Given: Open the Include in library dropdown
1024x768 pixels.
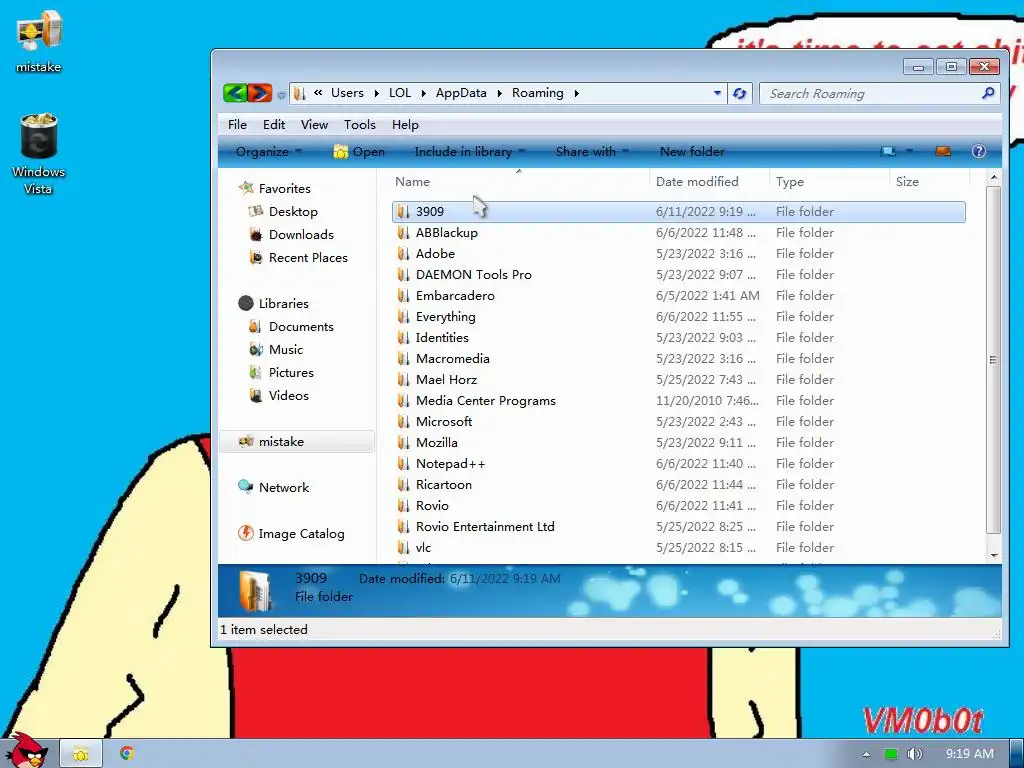Looking at the screenshot, I should (470, 152).
